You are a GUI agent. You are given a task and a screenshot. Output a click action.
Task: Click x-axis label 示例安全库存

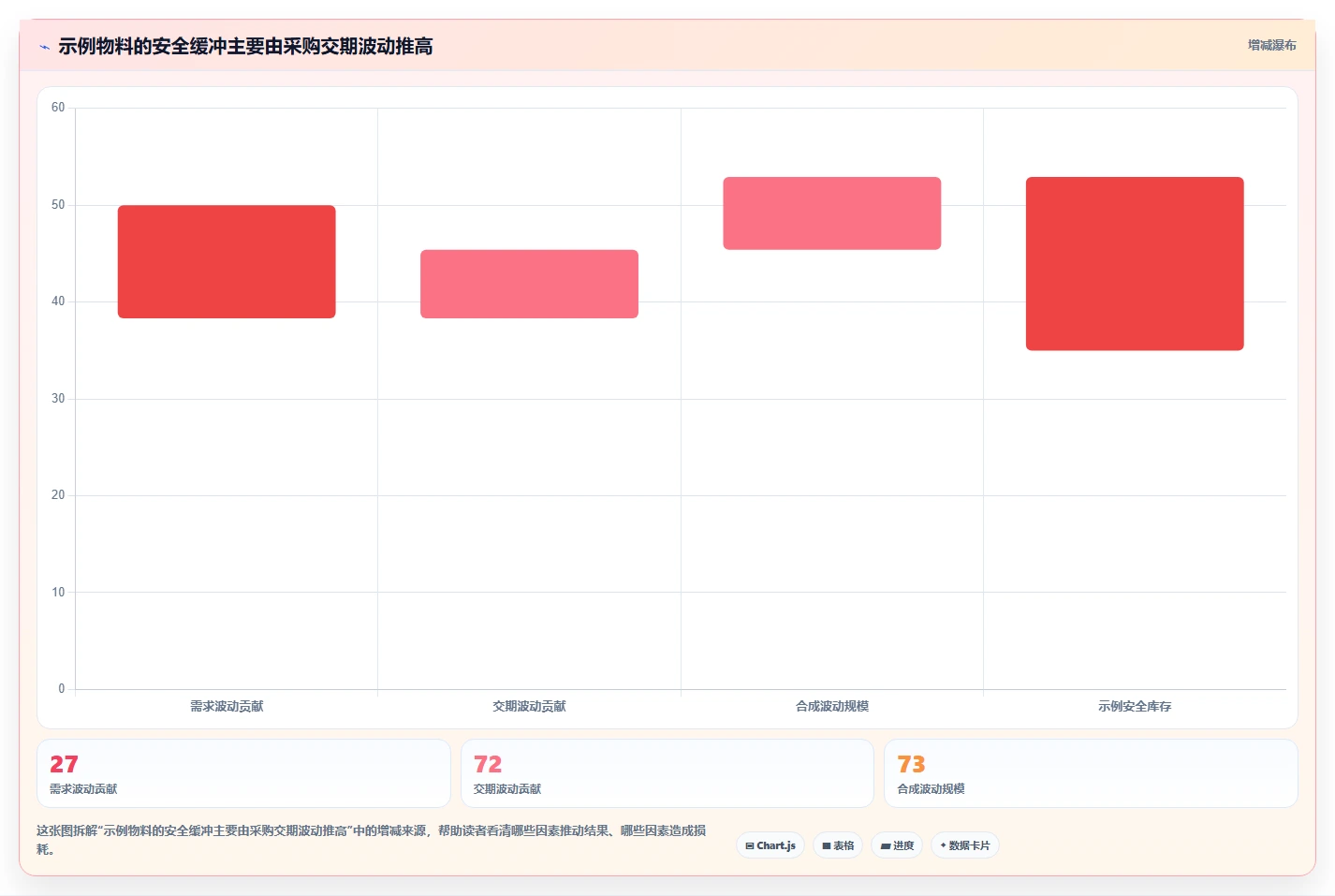click(1135, 706)
